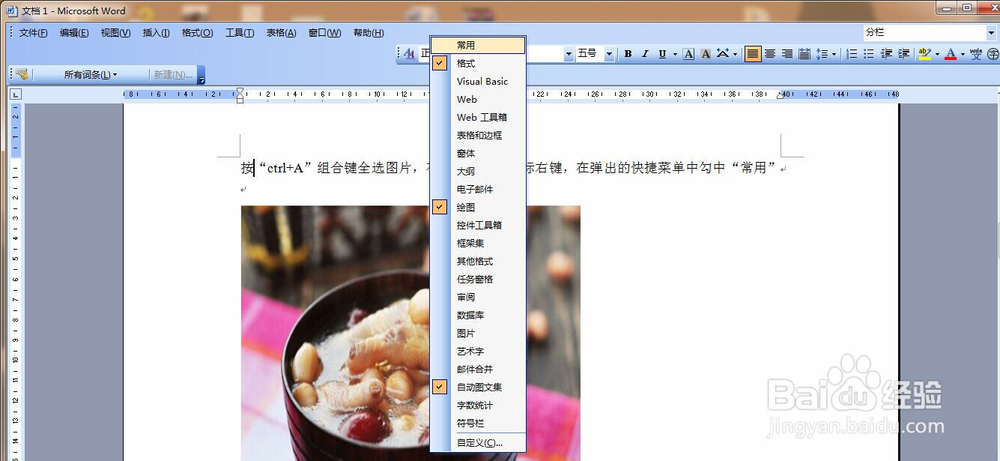This screenshot has width=1000, height=461.
Task: Open the 编辑 menu
Action: click(x=74, y=33)
